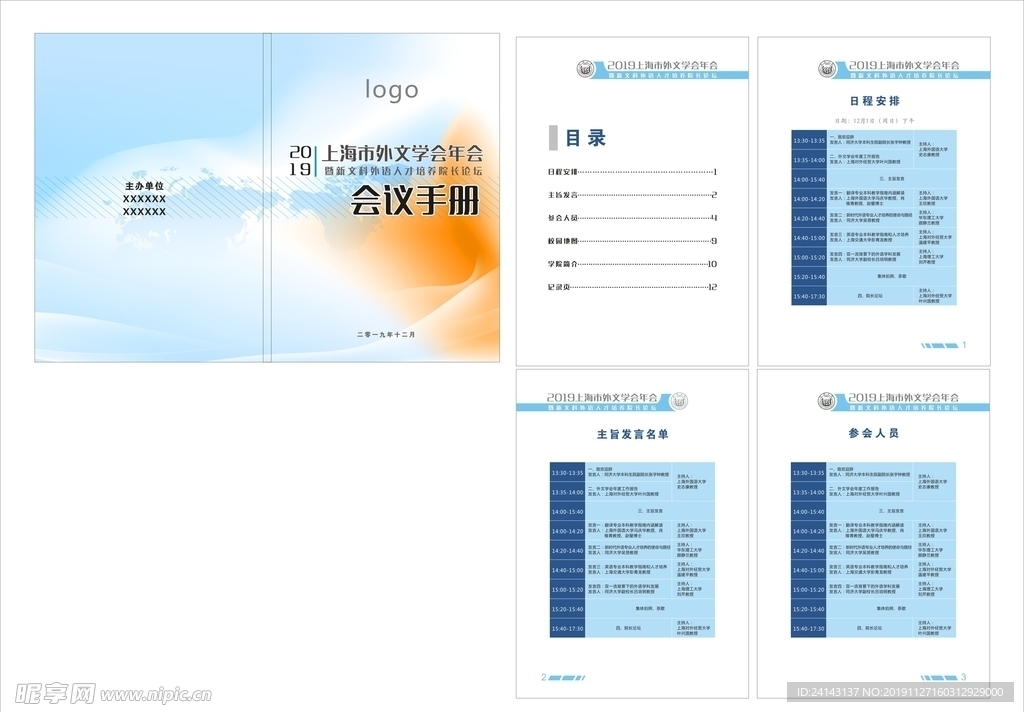Click the 目录 heading on the contents page
Image resolution: width=1024 pixels, height=712 pixels.
[585, 138]
